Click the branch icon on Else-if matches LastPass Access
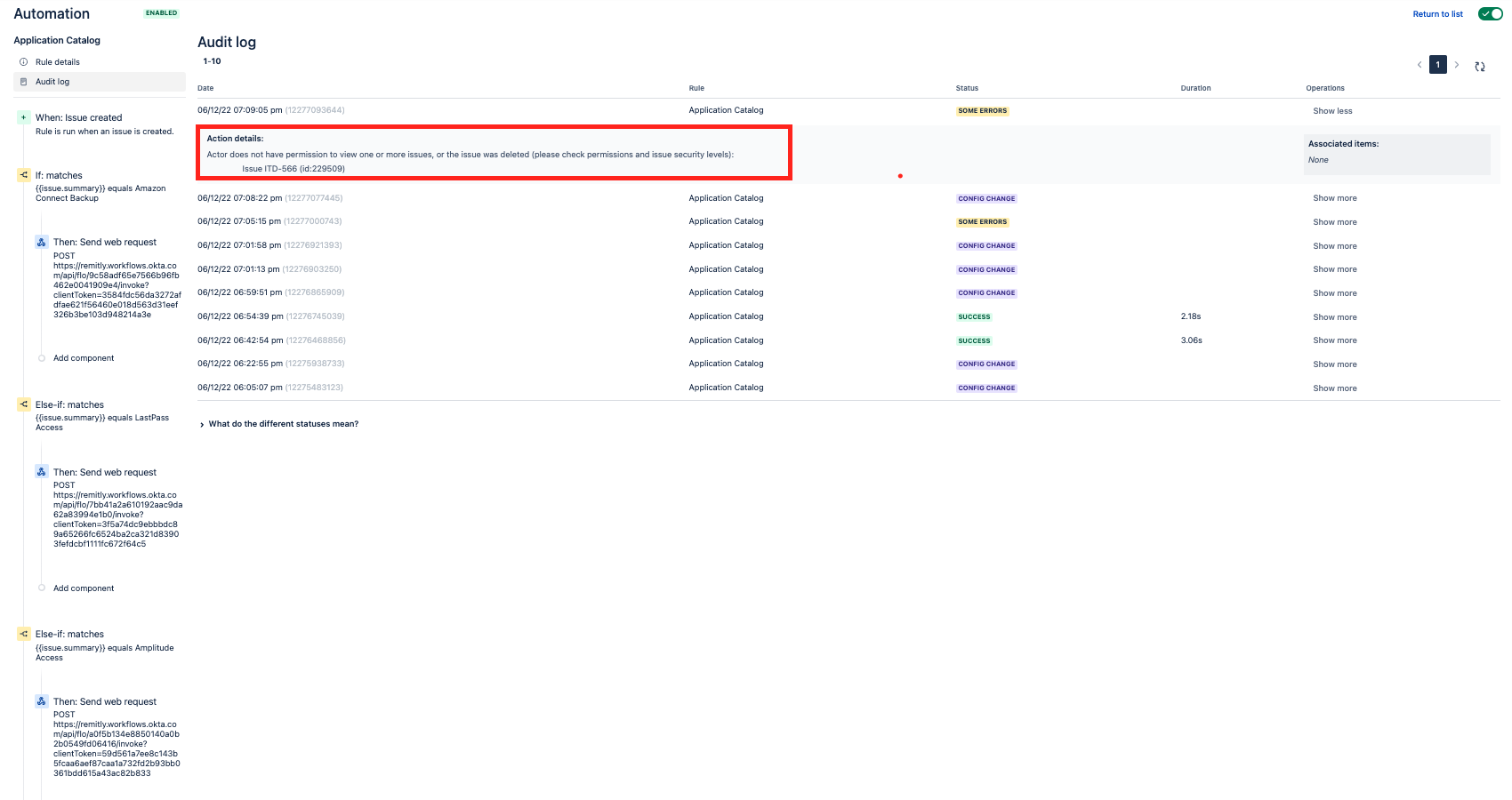 coord(23,404)
